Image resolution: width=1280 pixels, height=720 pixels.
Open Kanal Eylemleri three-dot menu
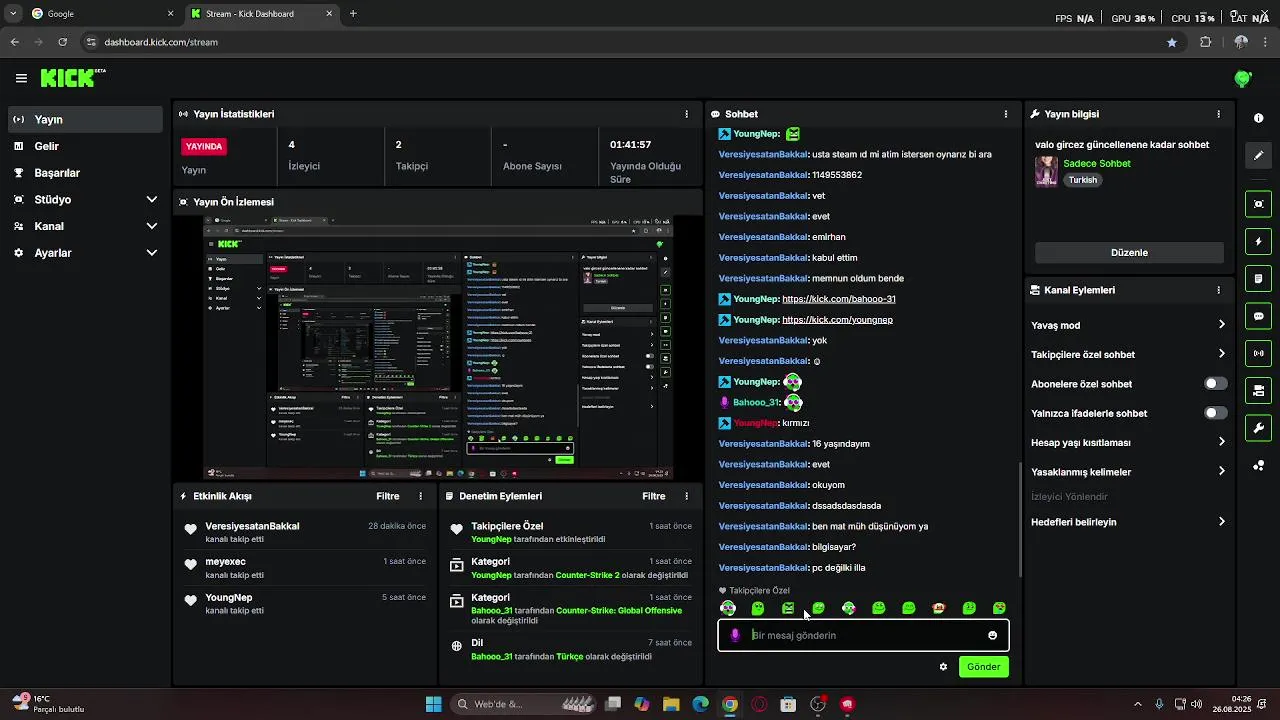click(x=1218, y=290)
